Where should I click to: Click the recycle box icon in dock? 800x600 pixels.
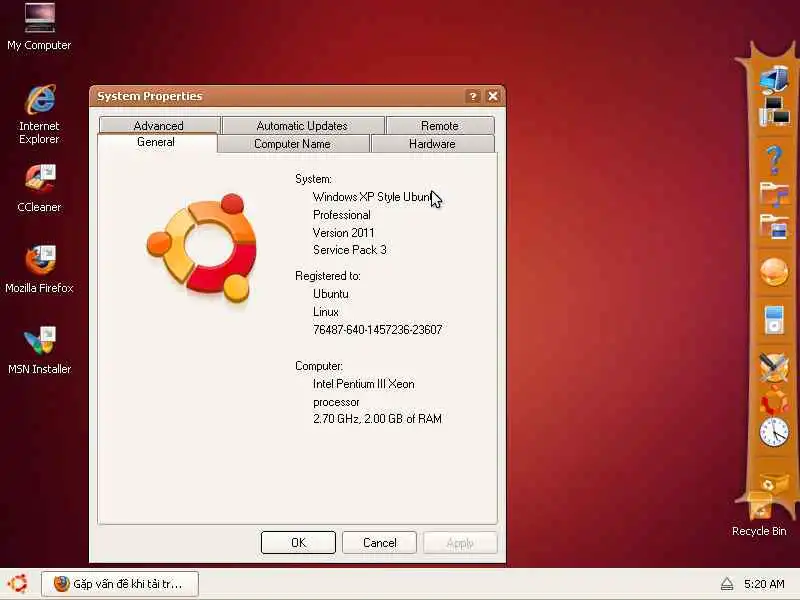coord(774,482)
